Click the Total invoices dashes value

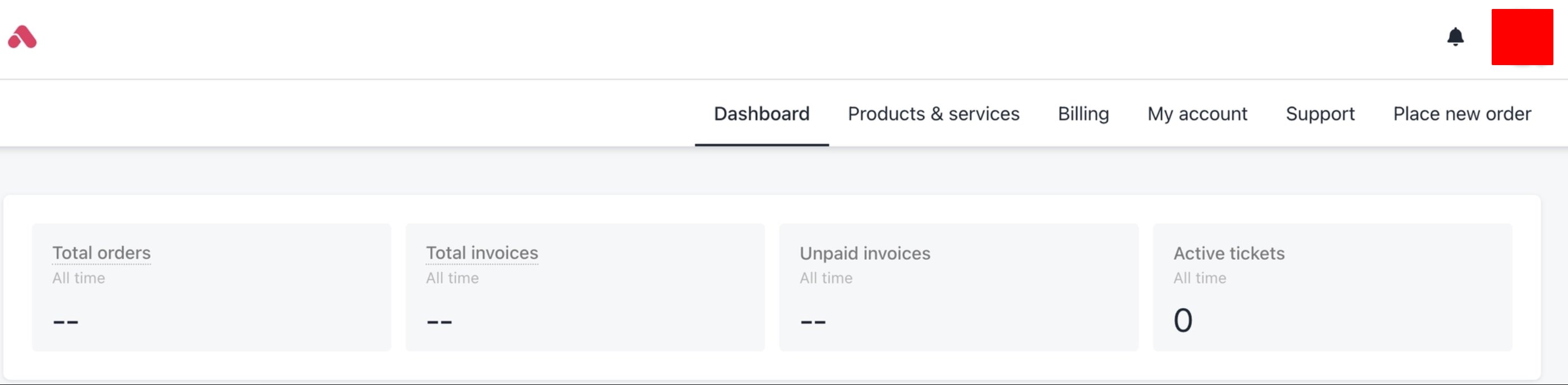pyautogui.click(x=439, y=322)
